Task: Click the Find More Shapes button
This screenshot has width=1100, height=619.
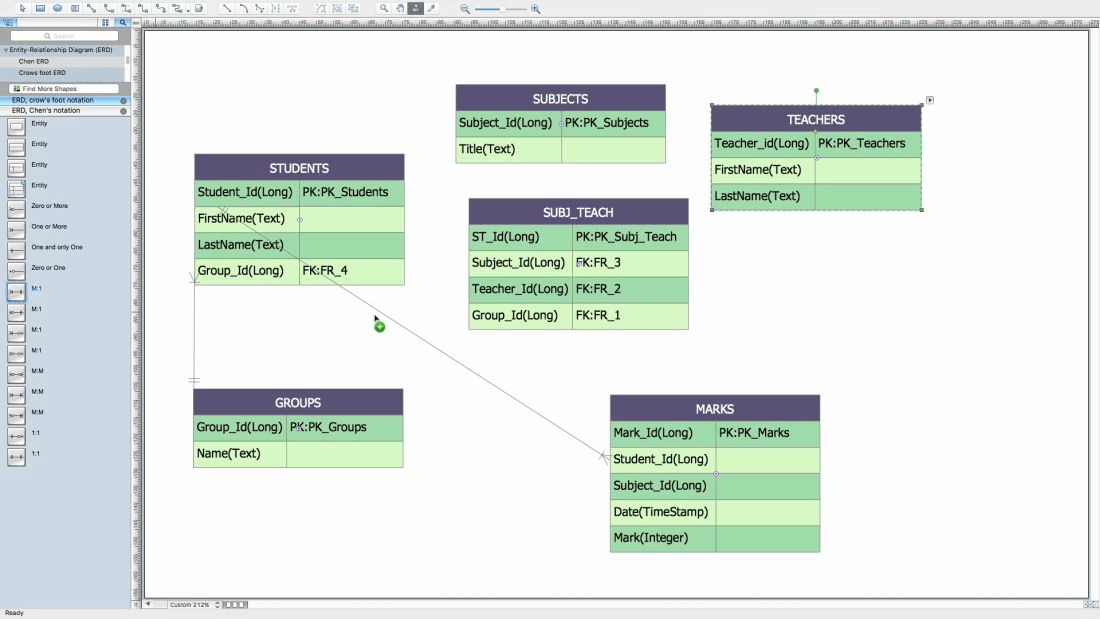Action: tap(64, 89)
